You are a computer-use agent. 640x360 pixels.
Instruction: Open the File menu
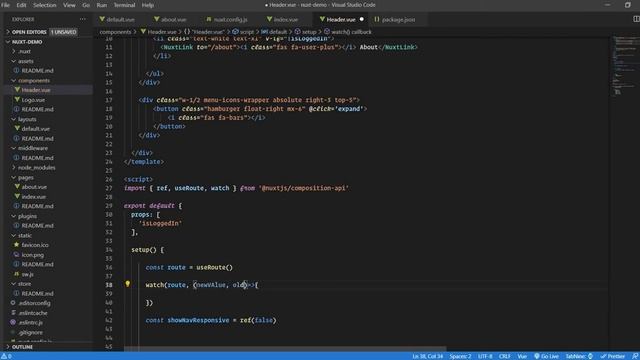coord(5,5)
